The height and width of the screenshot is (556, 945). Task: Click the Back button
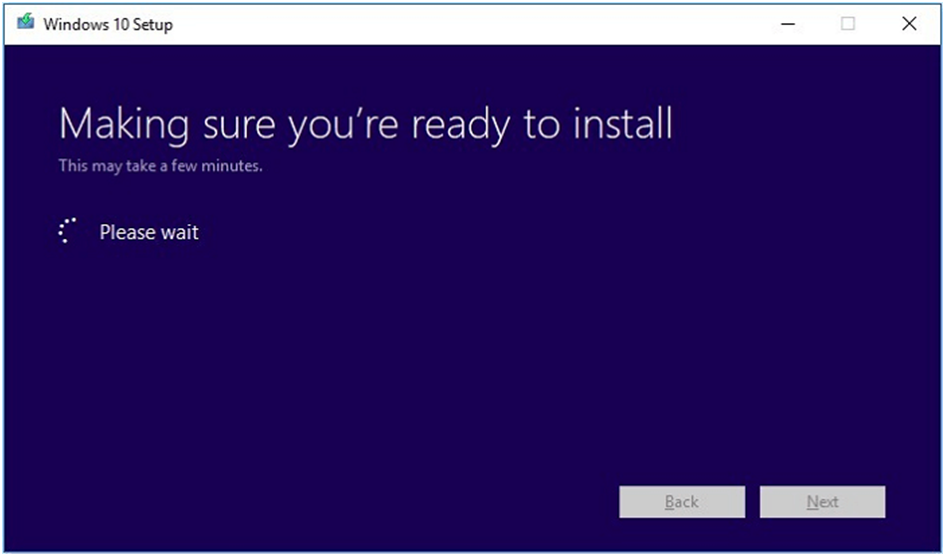[682, 502]
